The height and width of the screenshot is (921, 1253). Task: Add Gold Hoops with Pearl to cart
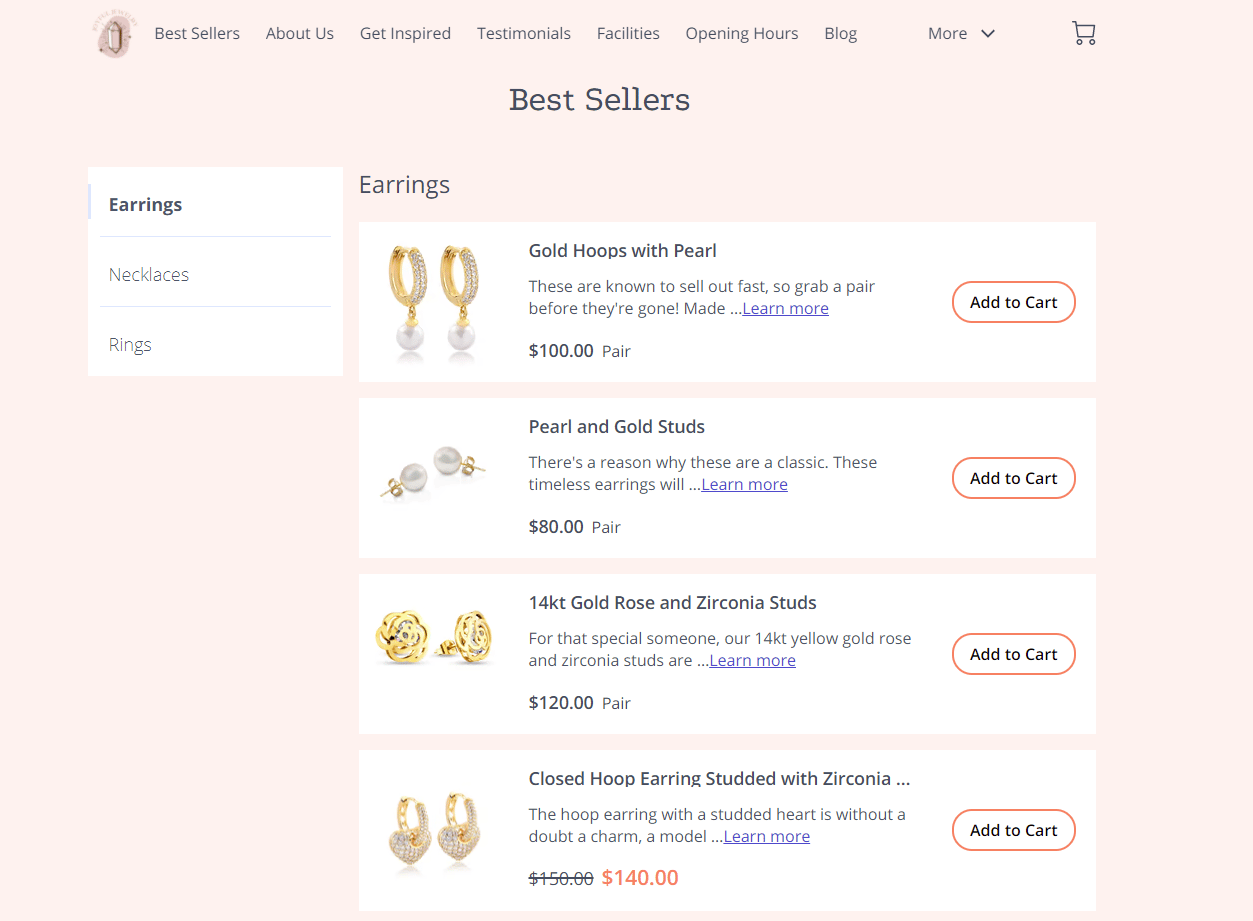[1013, 302]
